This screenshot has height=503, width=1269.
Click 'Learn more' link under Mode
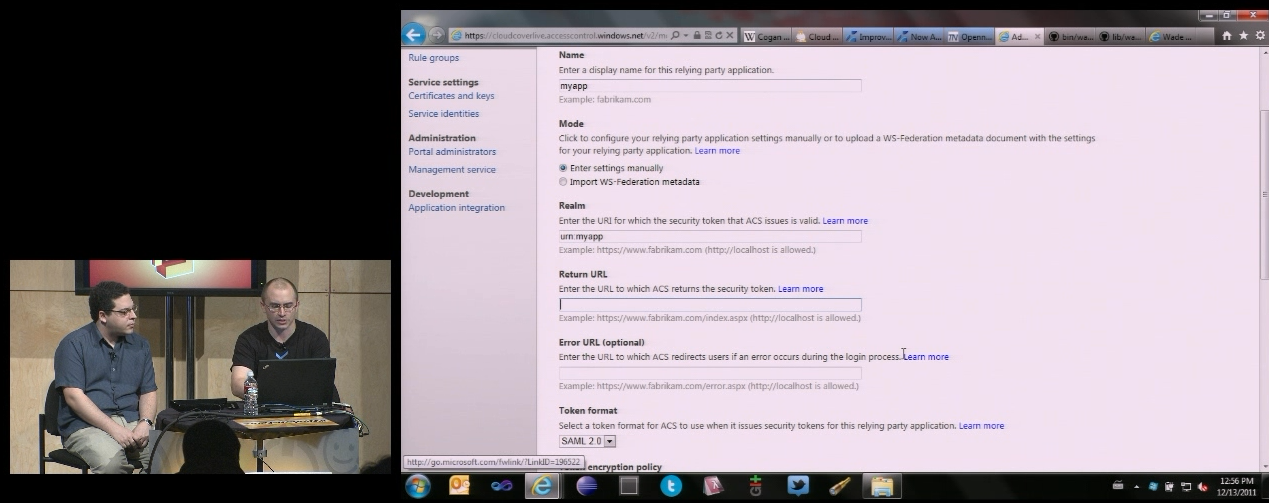(717, 151)
